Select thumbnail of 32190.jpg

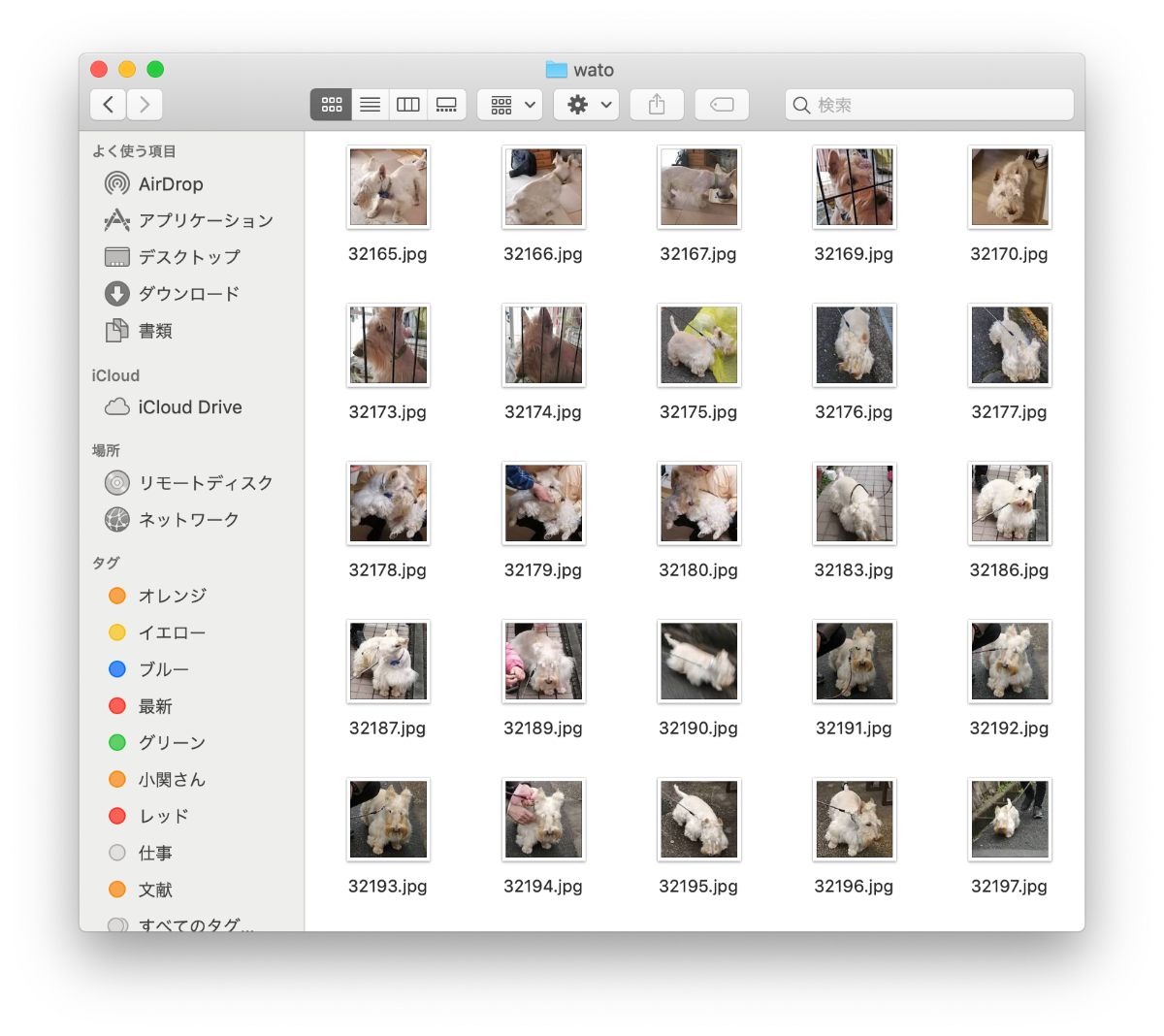698,662
